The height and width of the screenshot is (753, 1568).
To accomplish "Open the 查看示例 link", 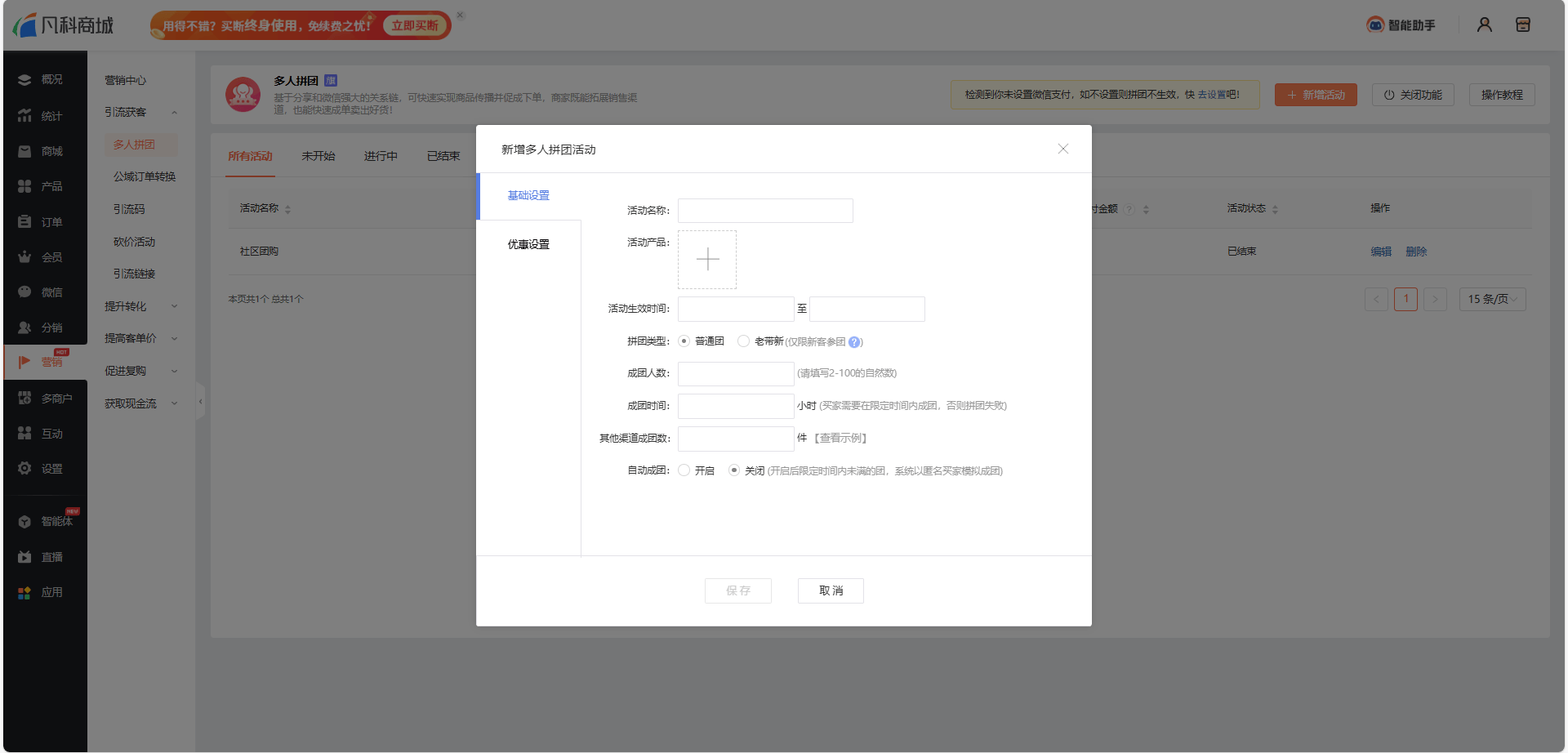I will pos(841,439).
